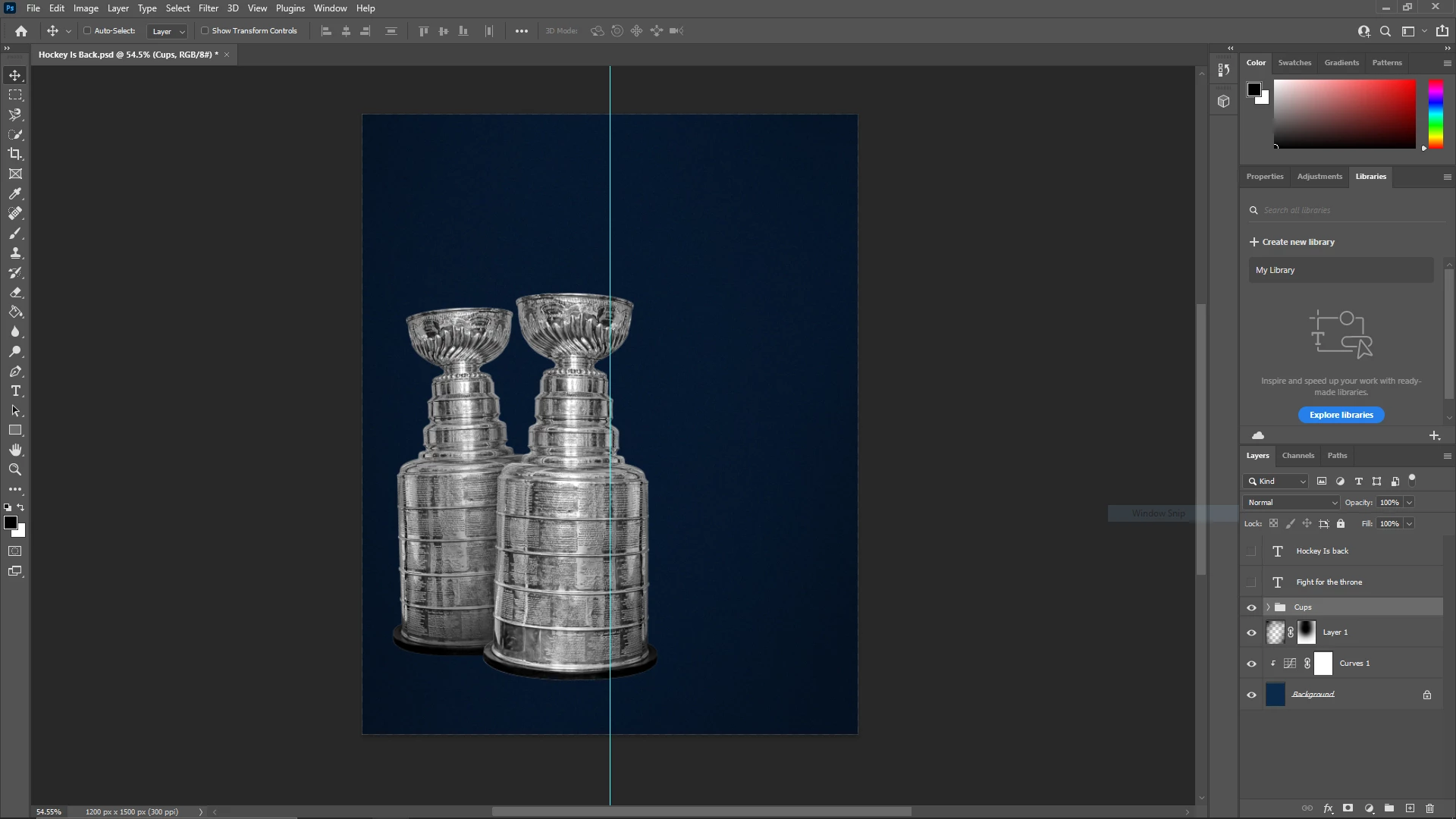Open the blend mode Normal dropdown
Viewport: 1456px width, 819px height.
point(1291,503)
